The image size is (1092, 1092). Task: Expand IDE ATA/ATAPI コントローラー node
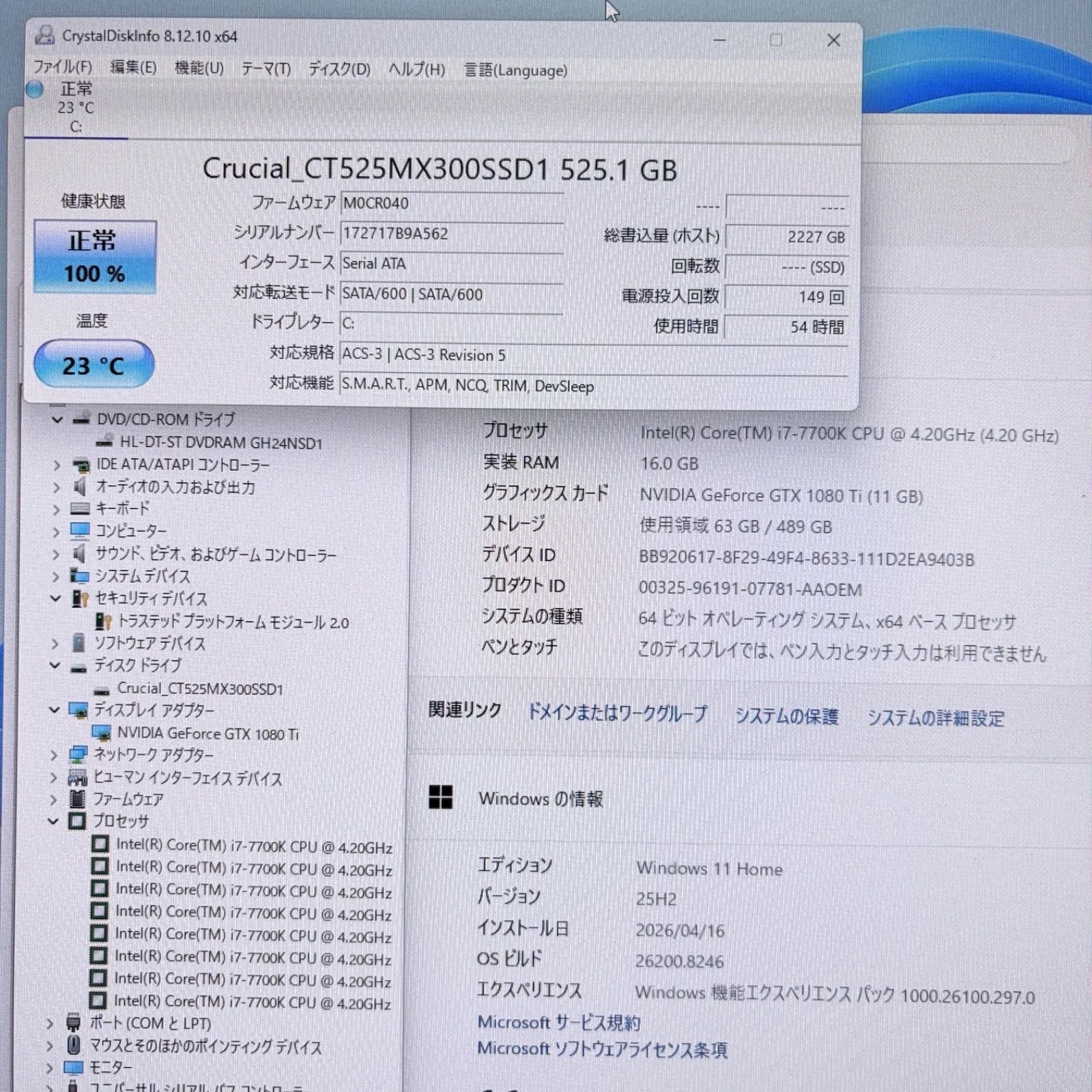(57, 465)
